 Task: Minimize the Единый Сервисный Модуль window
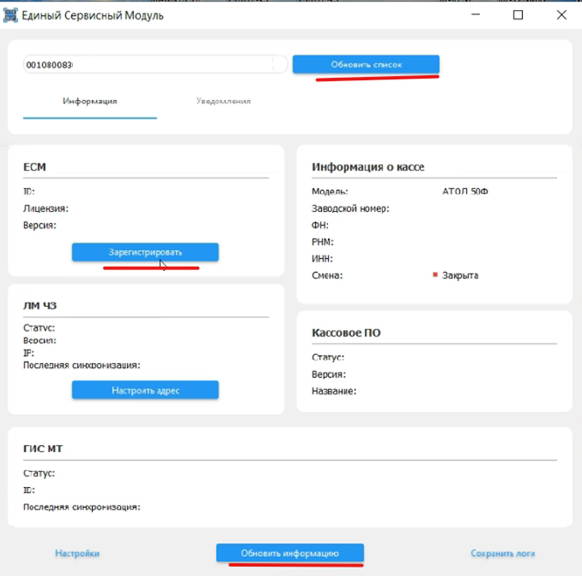[475, 15]
